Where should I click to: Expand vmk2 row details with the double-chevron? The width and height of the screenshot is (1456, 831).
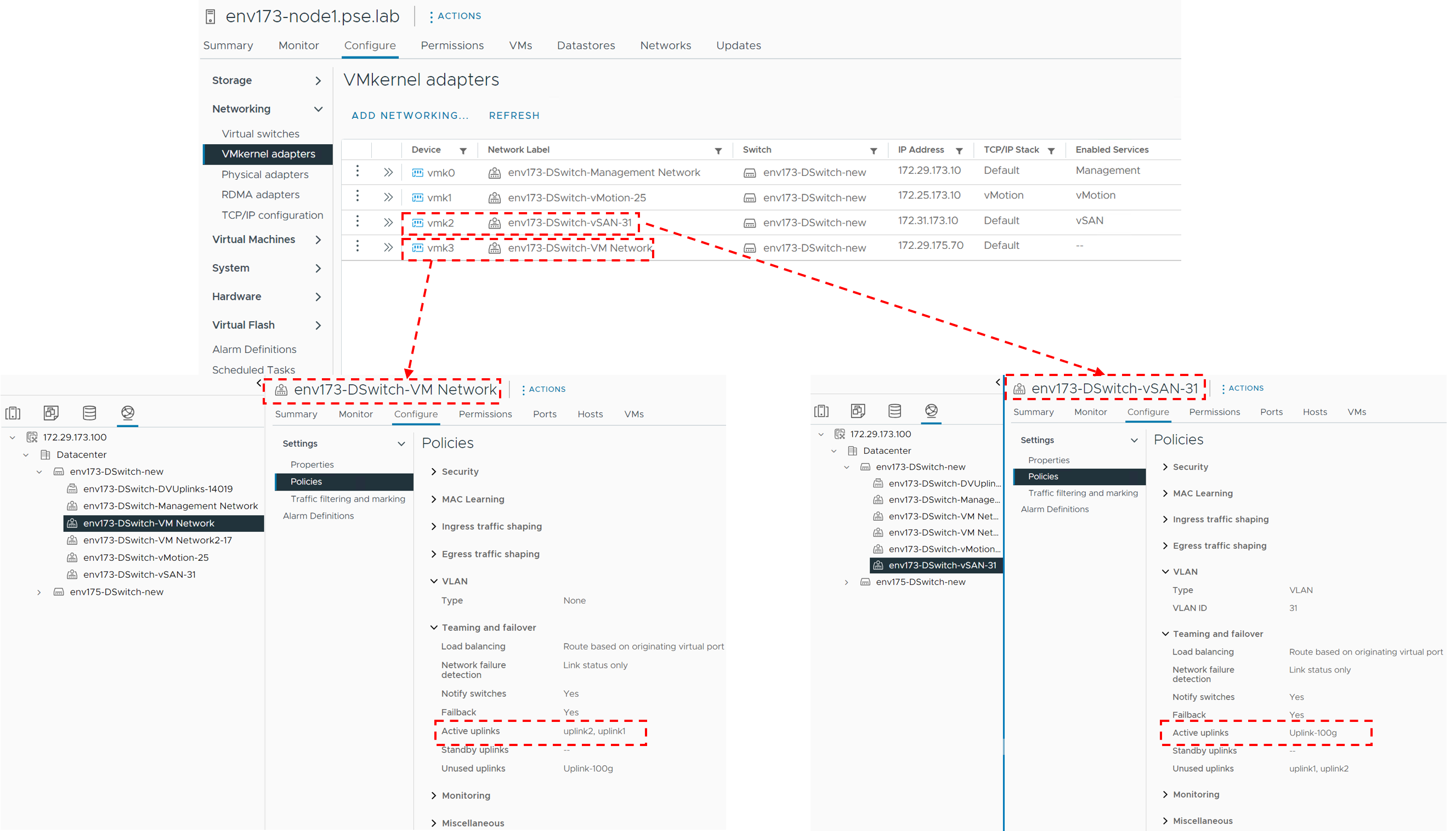coord(388,222)
